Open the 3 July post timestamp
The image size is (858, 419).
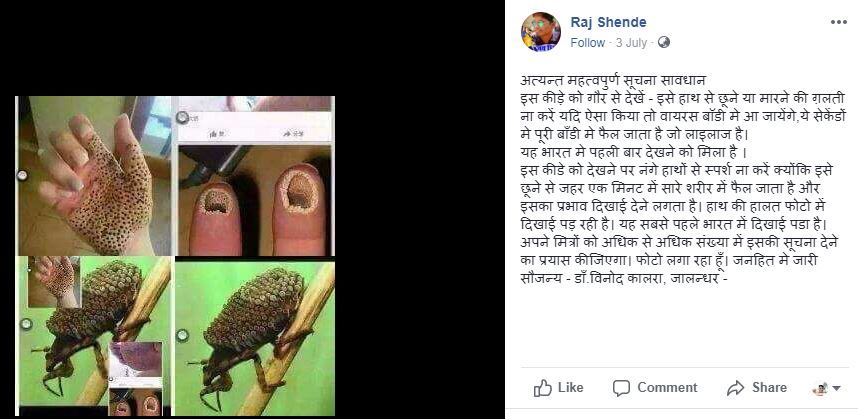point(631,43)
